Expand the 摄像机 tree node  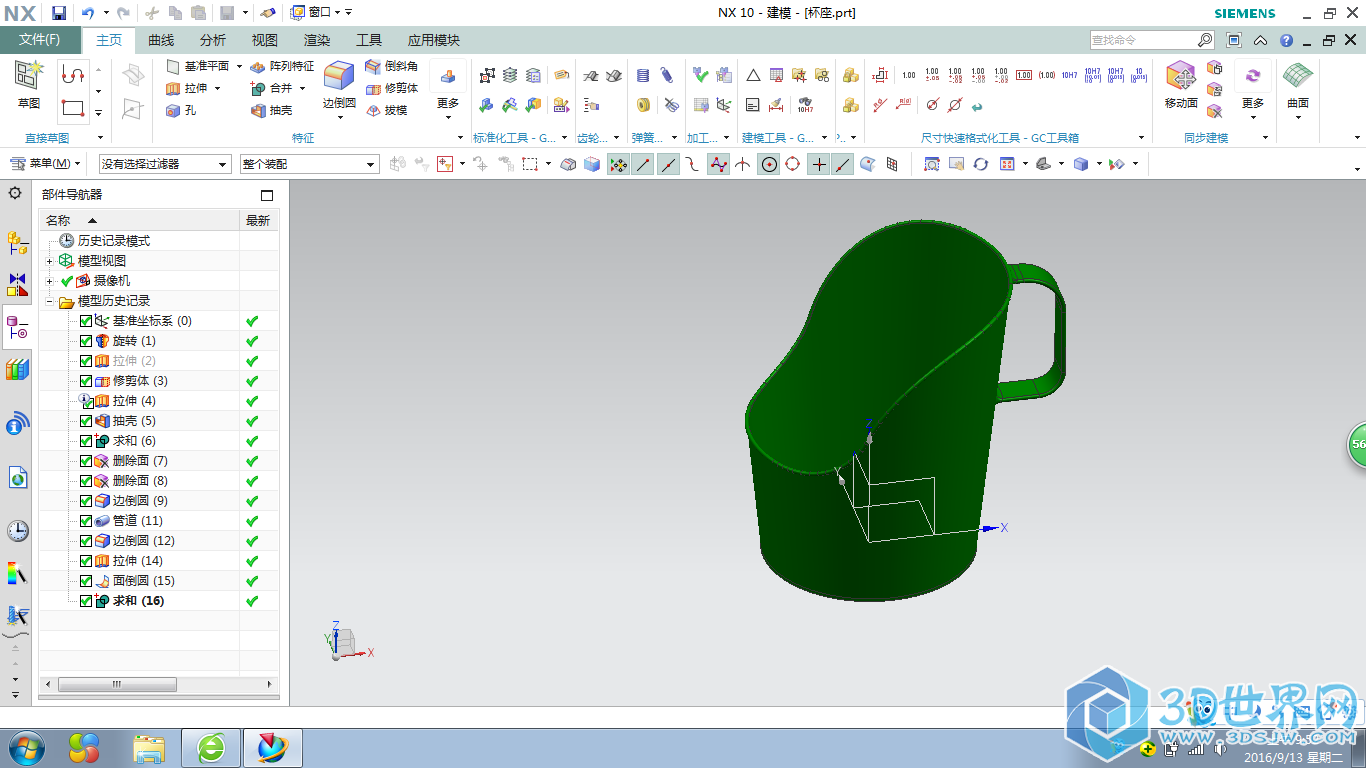point(50,281)
